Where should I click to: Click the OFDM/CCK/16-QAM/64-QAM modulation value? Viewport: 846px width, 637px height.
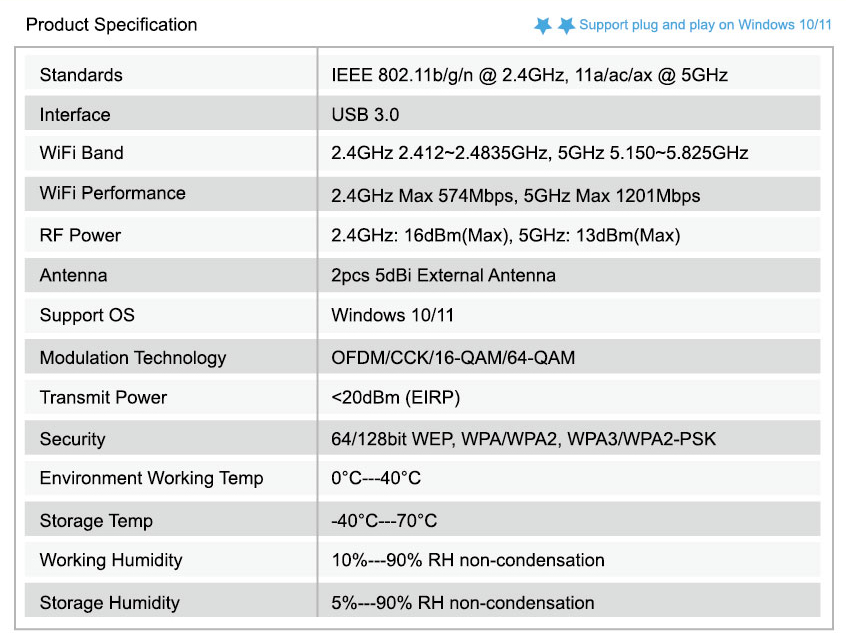pyautogui.click(x=453, y=357)
